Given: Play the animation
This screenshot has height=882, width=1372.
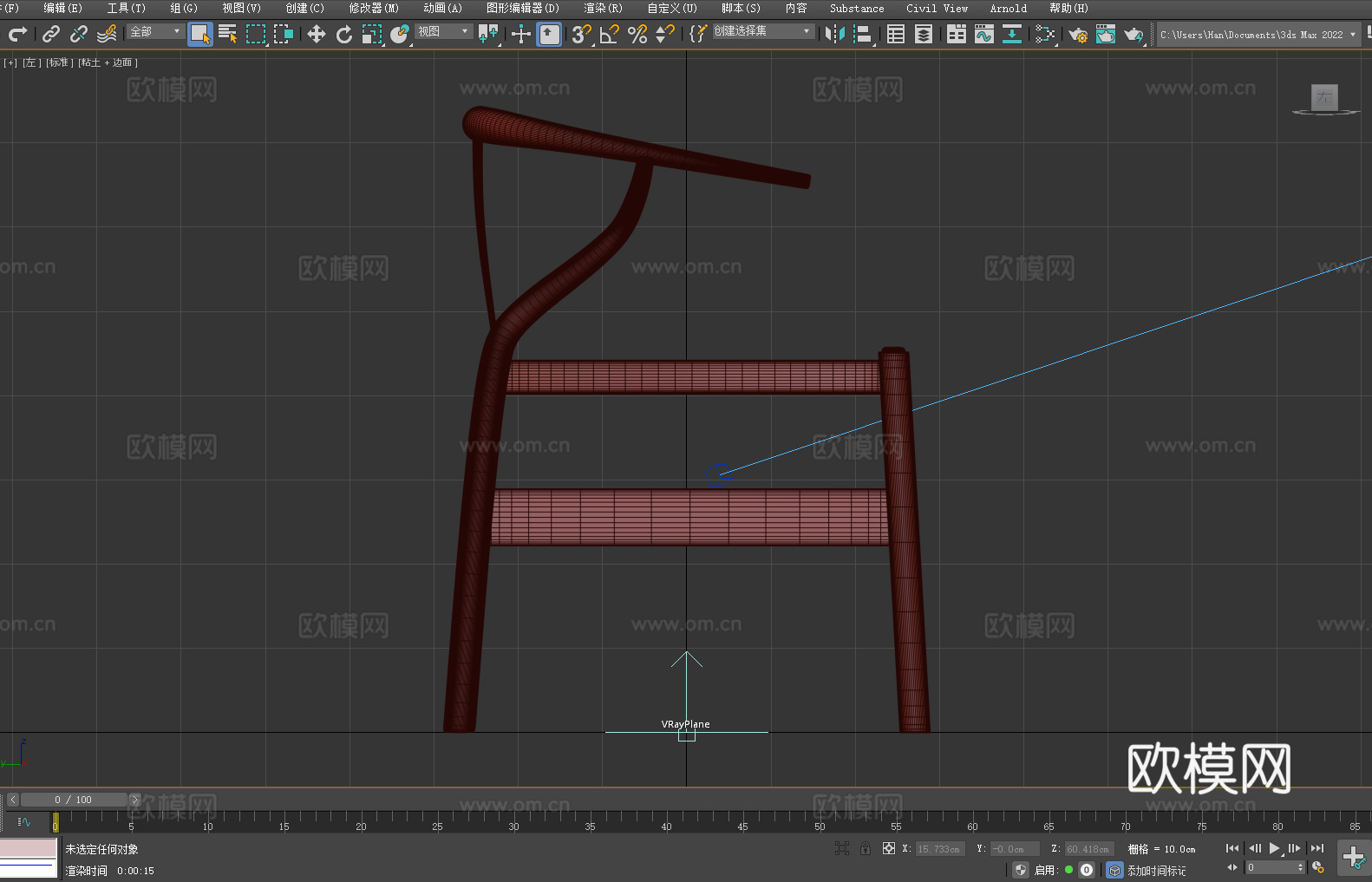Looking at the screenshot, I should (1274, 848).
